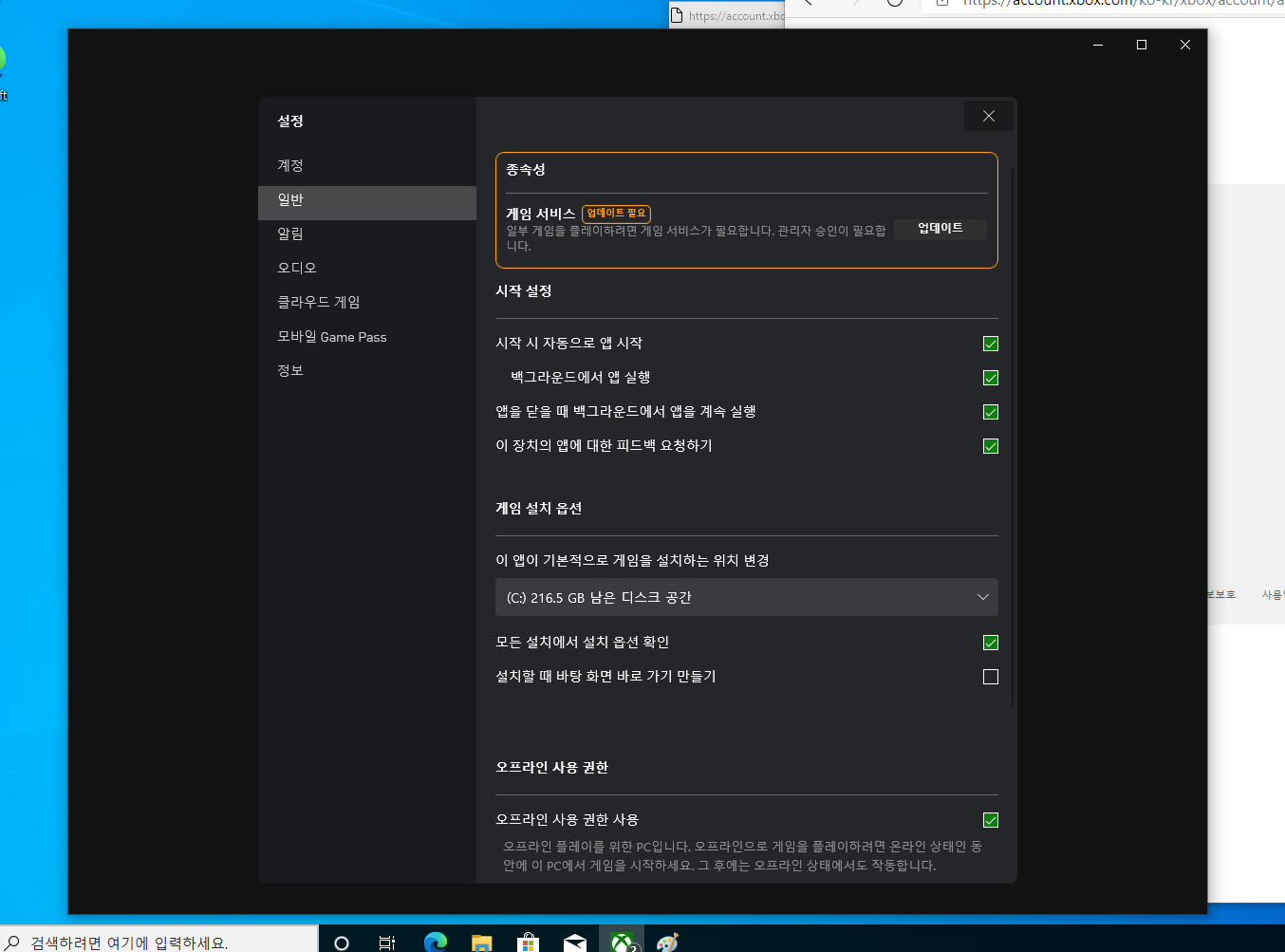The image size is (1285, 952).
Task: Click the 오프라인 사용 권한 heading
Action: tap(552, 768)
